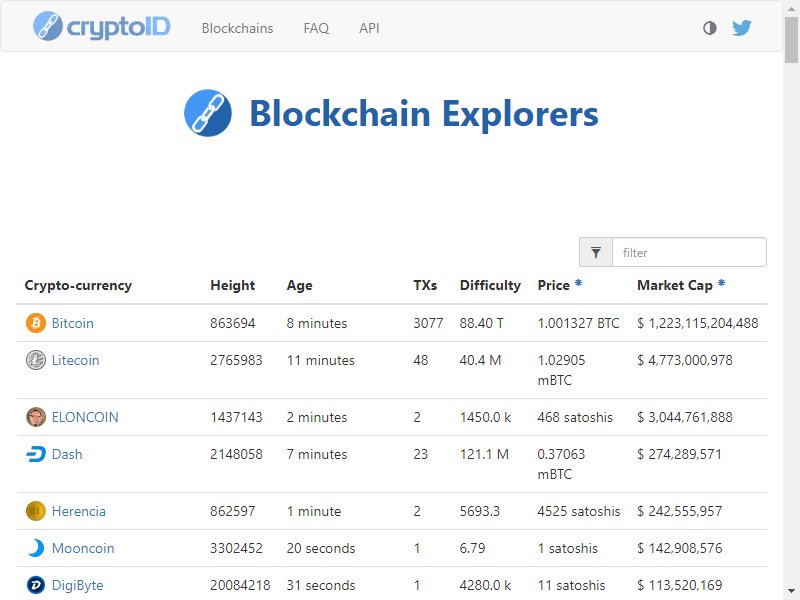The height and width of the screenshot is (600, 800).
Task: Open the DigiByte explorer link
Action: coord(78,585)
